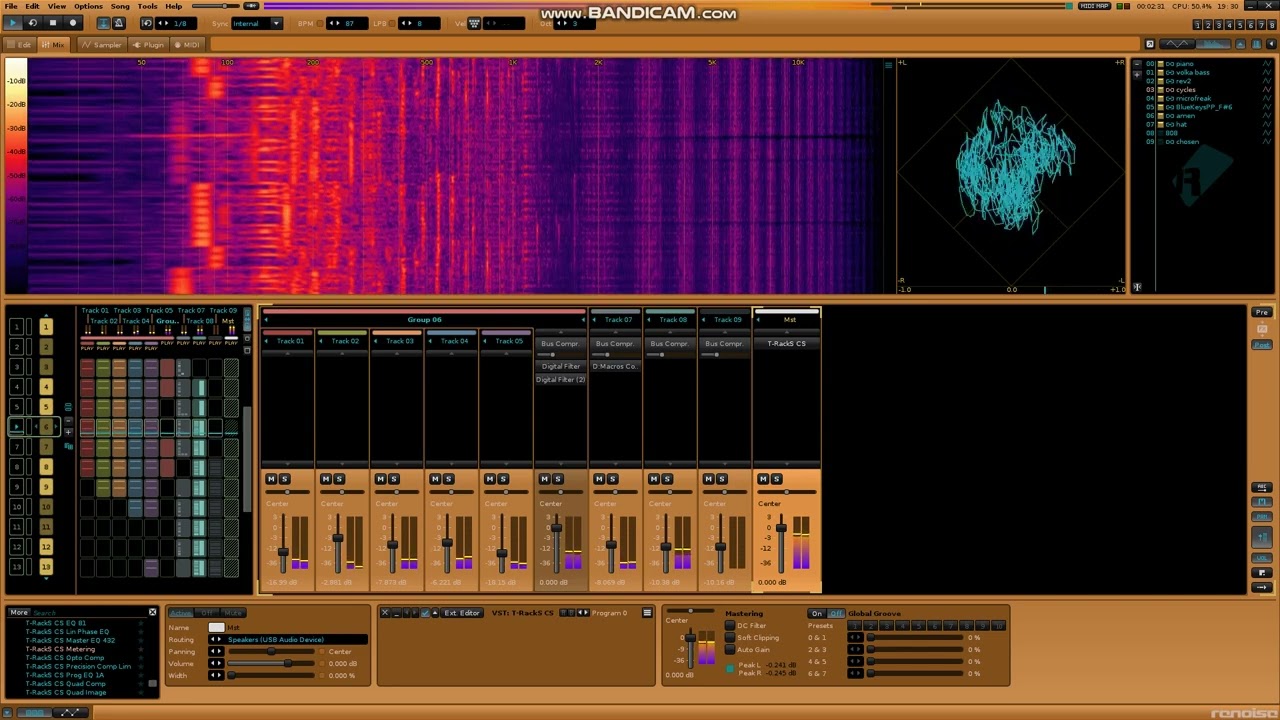Viewport: 1280px width, 720px height.
Task: Start song playback with the Play button
Action: coord(13,23)
